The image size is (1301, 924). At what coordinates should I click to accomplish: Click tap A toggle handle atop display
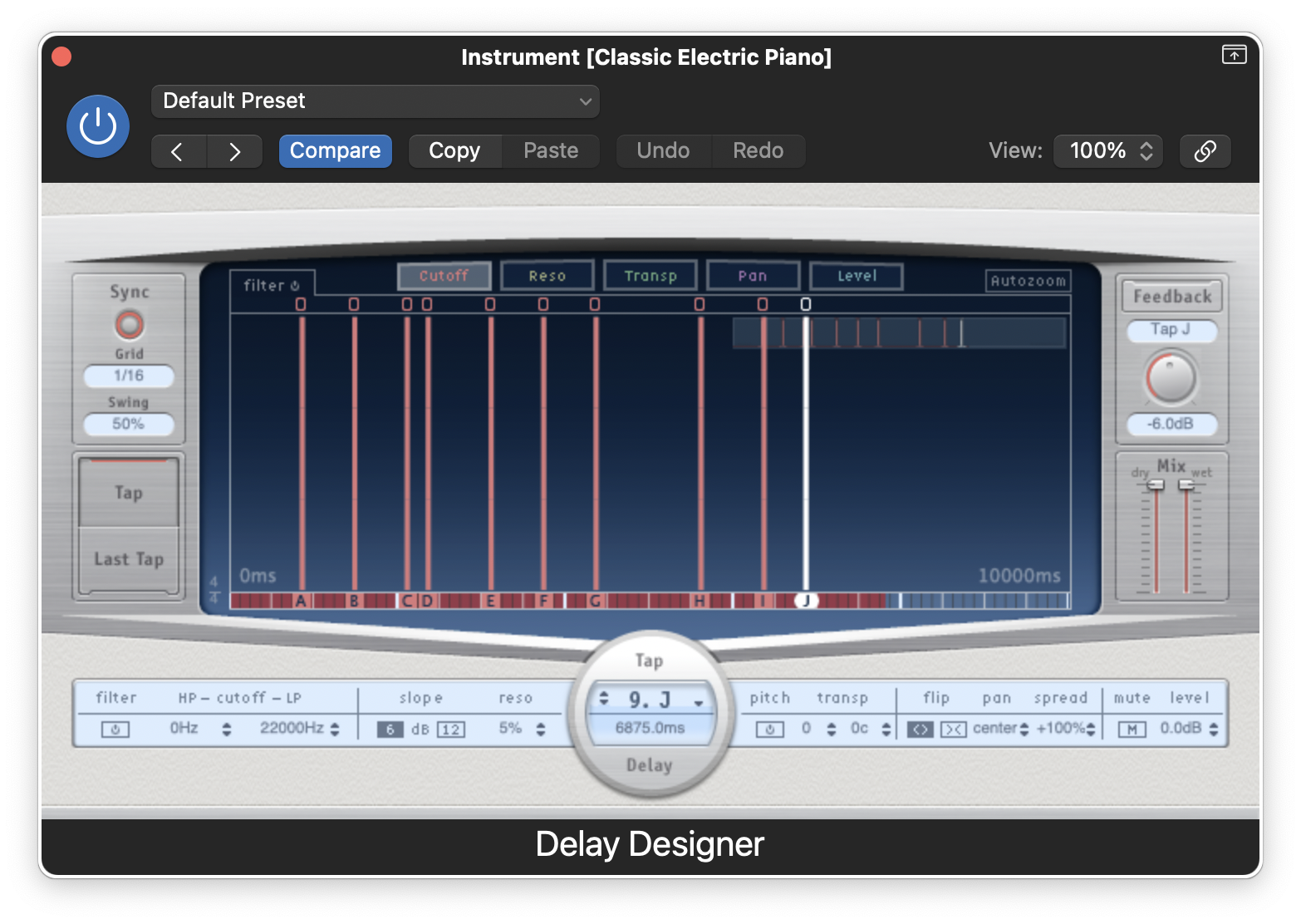coord(301,304)
